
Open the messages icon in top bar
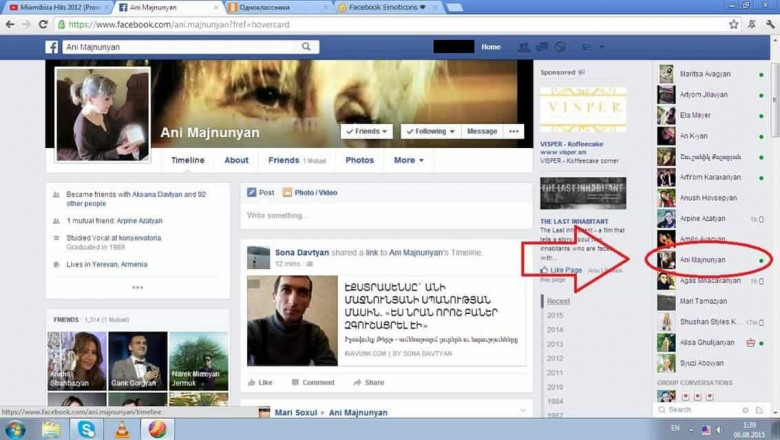click(x=542, y=47)
